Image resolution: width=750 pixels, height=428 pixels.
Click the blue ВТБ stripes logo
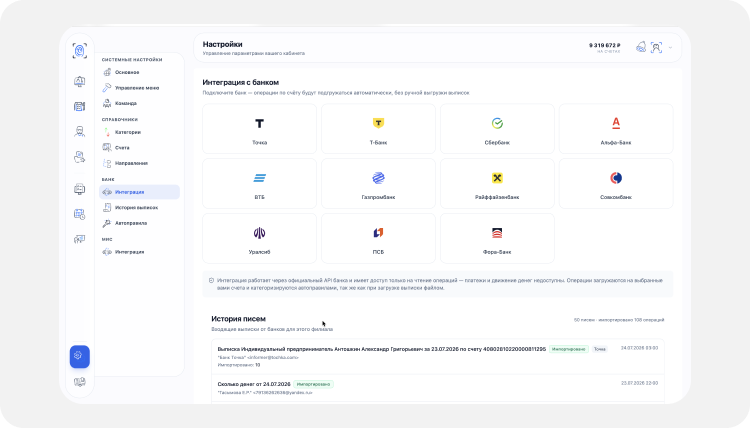259,178
